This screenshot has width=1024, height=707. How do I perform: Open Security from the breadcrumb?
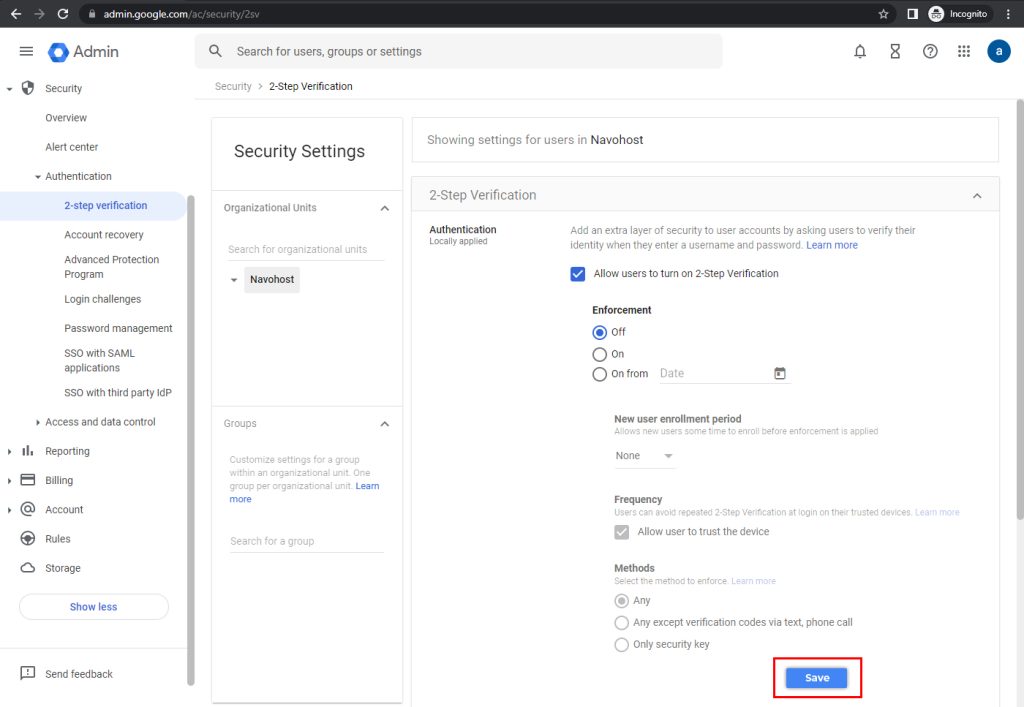point(233,86)
